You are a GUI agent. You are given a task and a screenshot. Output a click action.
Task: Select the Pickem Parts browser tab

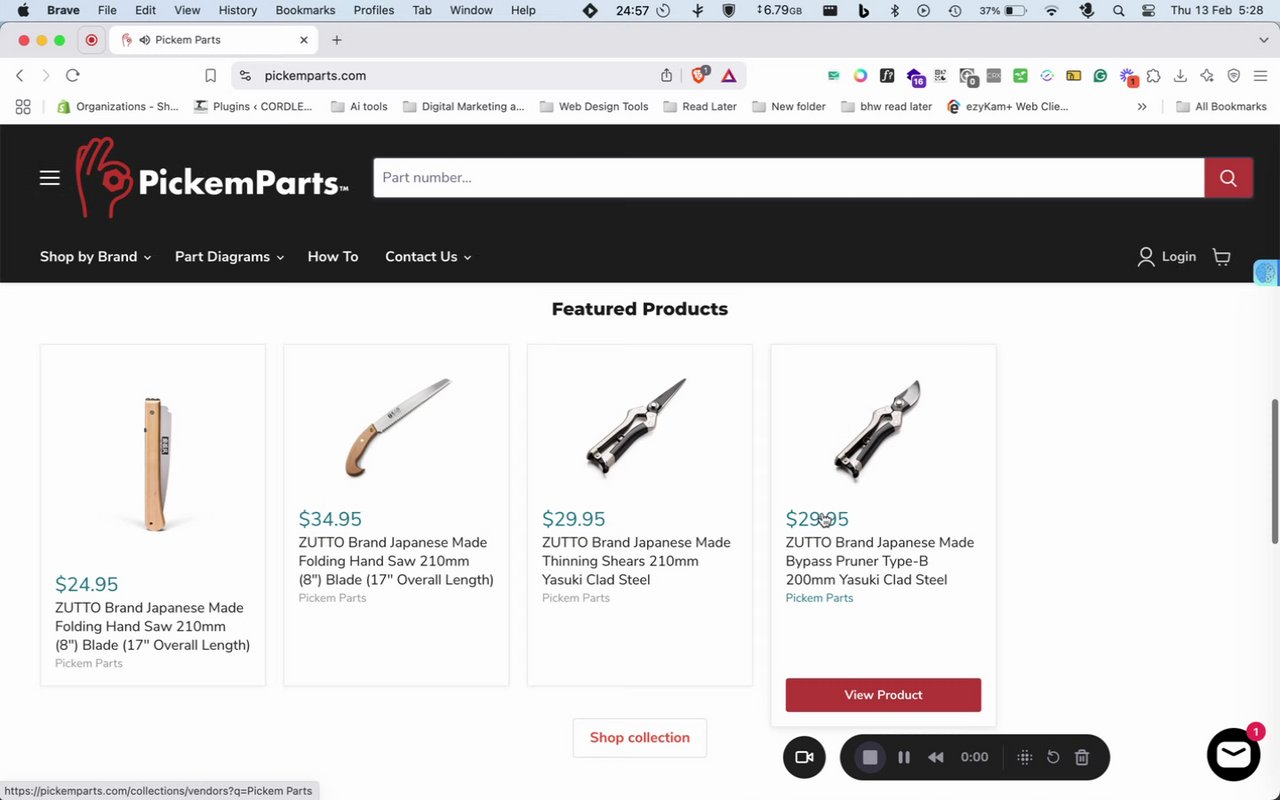[214, 40]
